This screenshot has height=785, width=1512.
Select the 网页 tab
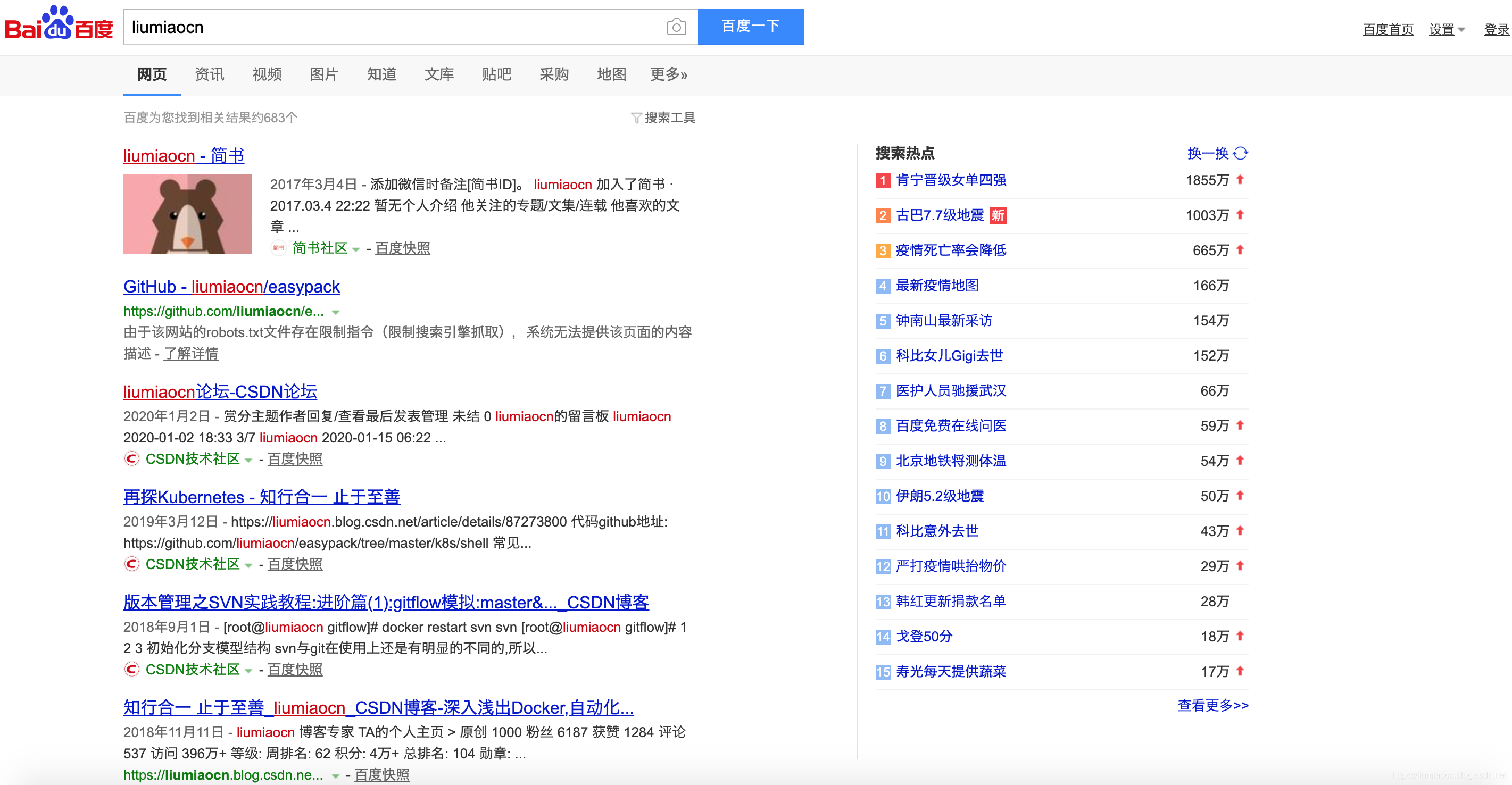152,74
